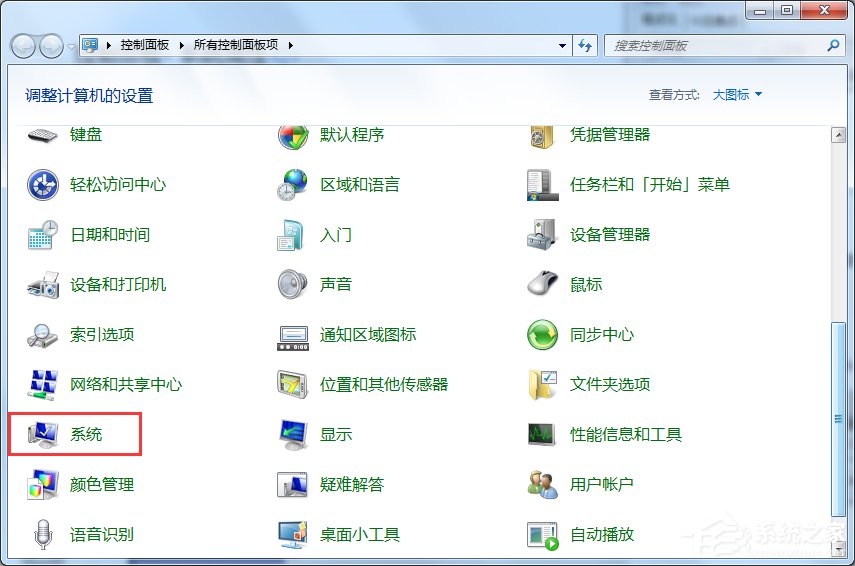
Task: Open the 默认程序 icon
Action: point(293,136)
